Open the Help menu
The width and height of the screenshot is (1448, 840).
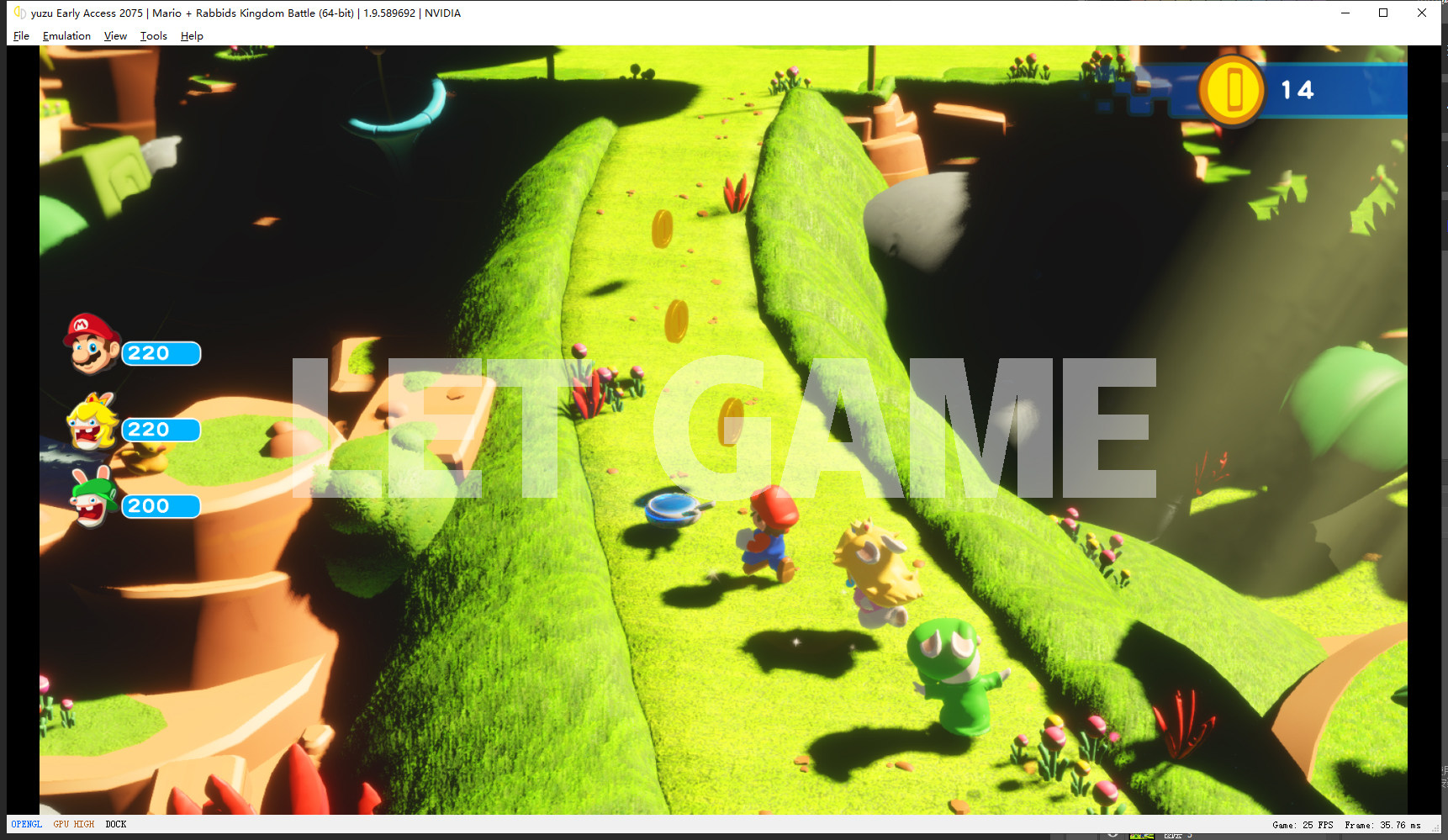pyautogui.click(x=192, y=36)
